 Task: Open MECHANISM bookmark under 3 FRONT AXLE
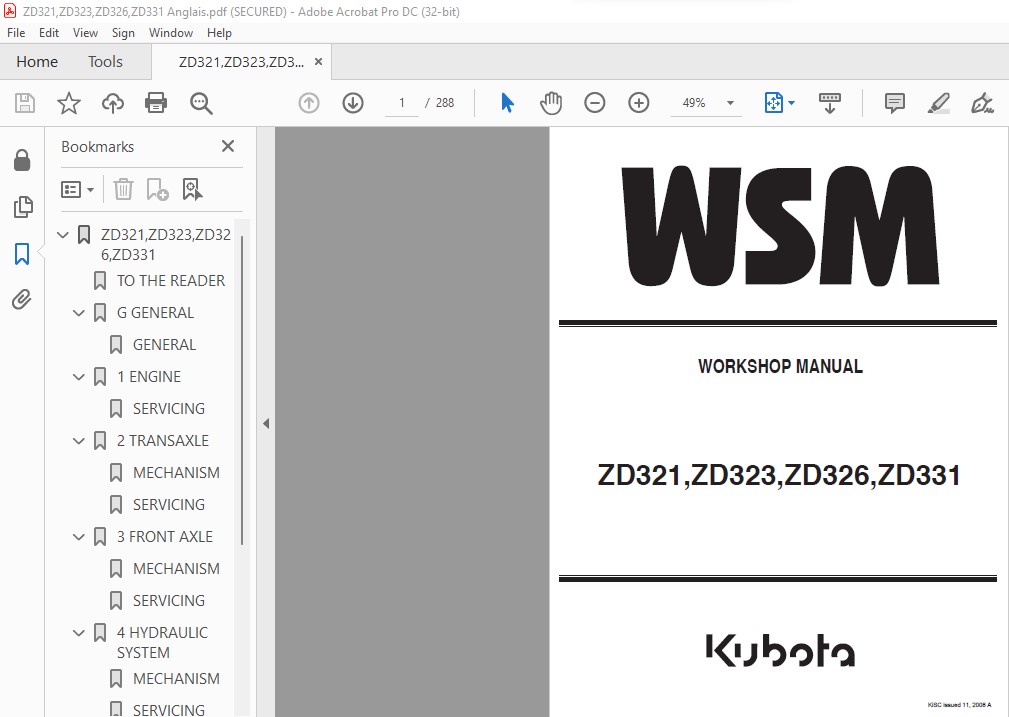[x=176, y=568]
